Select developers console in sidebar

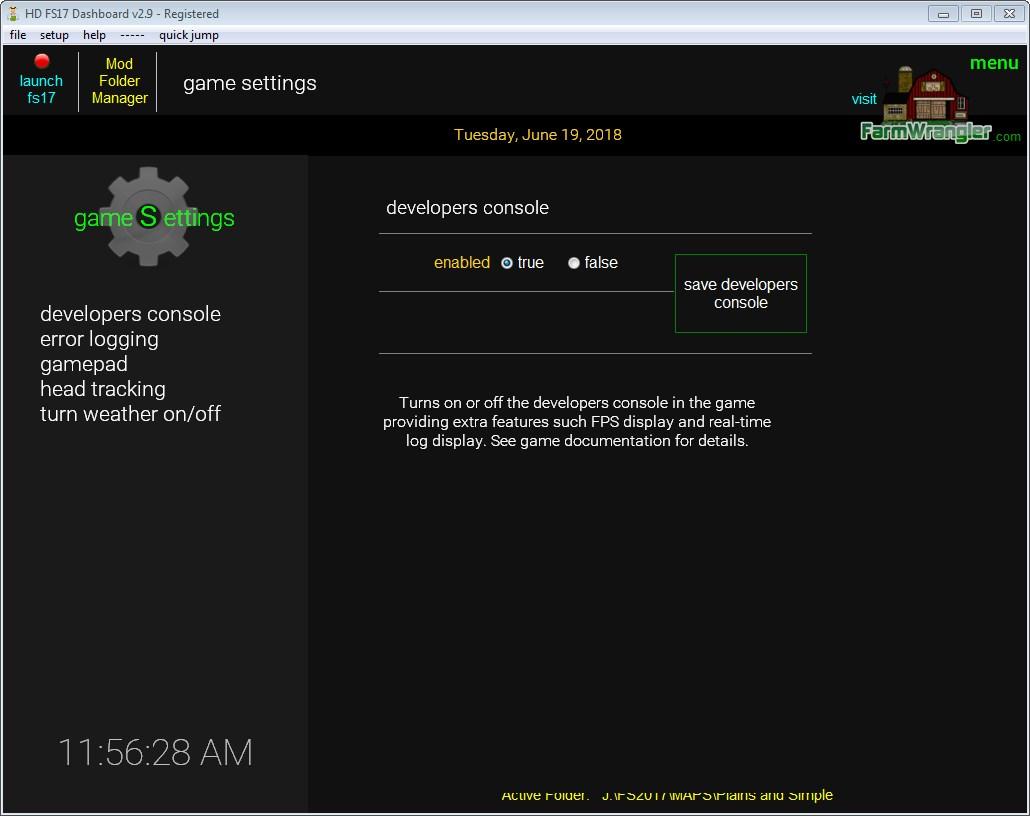(x=130, y=314)
